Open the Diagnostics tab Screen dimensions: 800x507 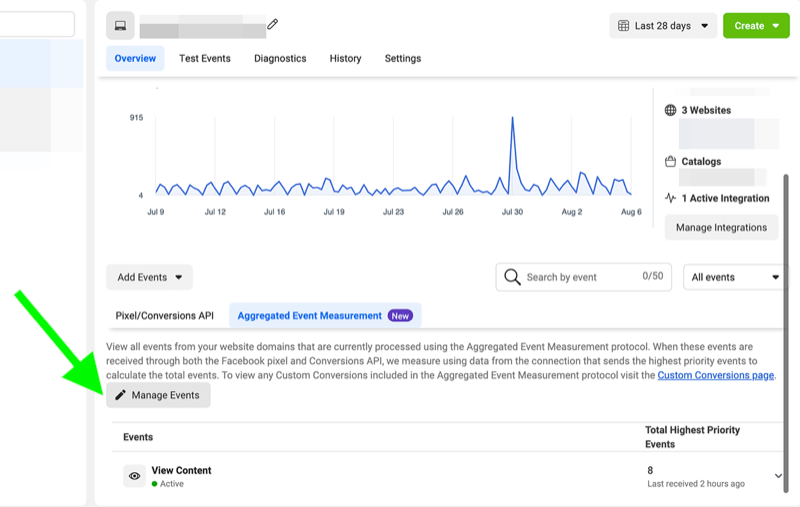point(280,58)
